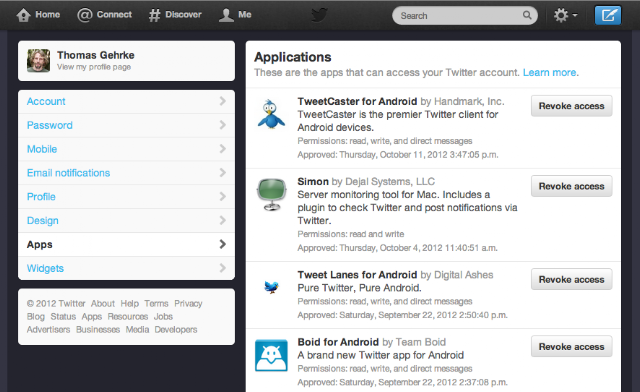
Task: Click the compose new tweet button
Action: pos(608,15)
